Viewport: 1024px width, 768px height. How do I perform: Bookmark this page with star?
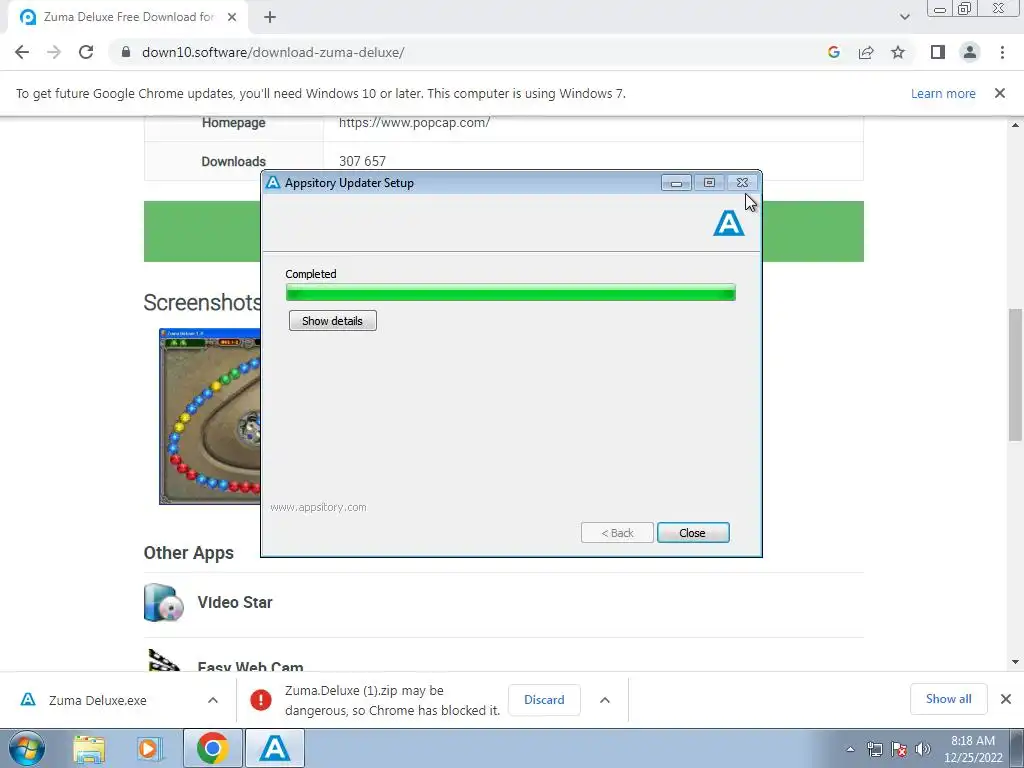point(898,52)
